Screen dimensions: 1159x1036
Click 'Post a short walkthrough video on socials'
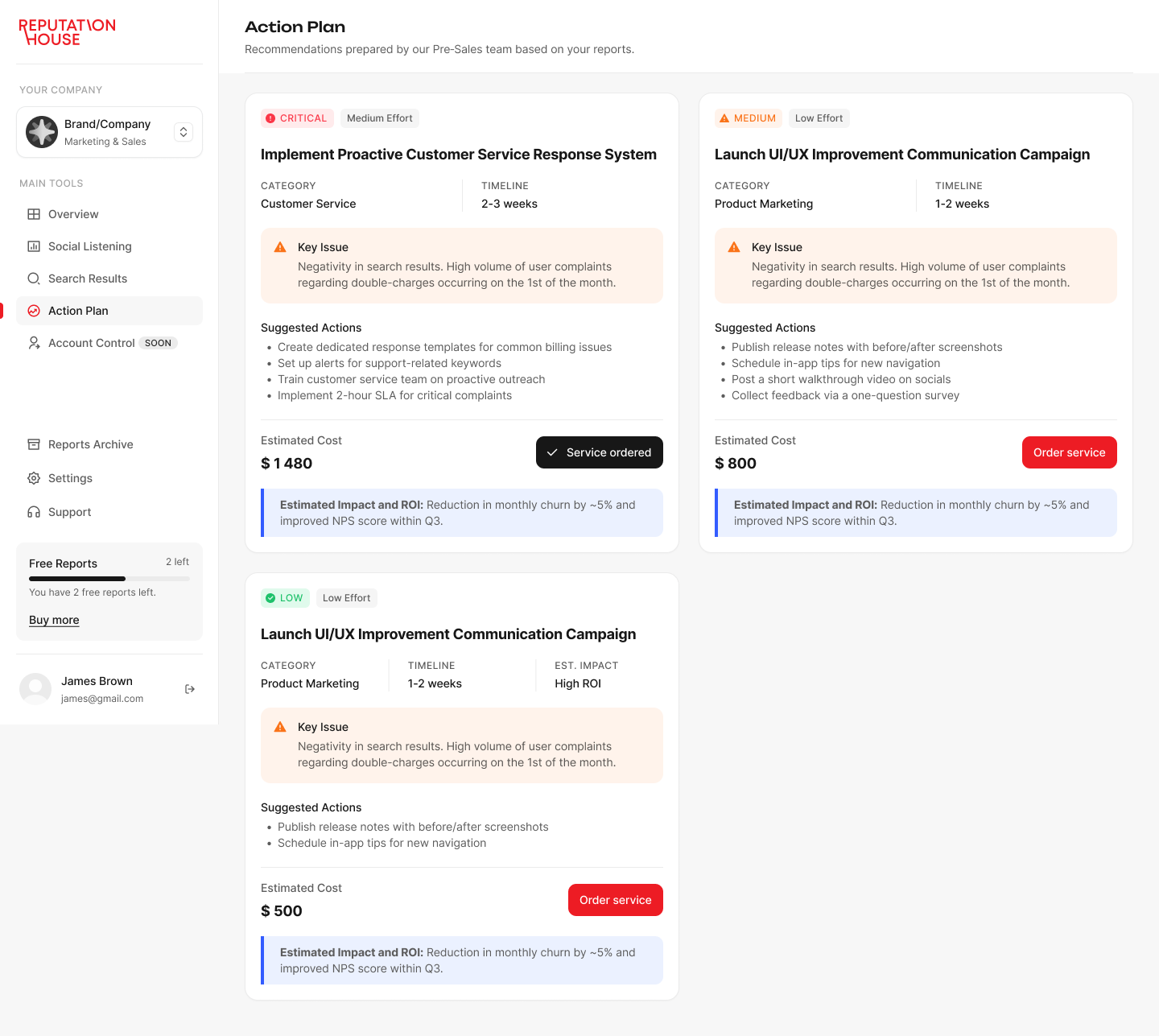click(x=841, y=379)
